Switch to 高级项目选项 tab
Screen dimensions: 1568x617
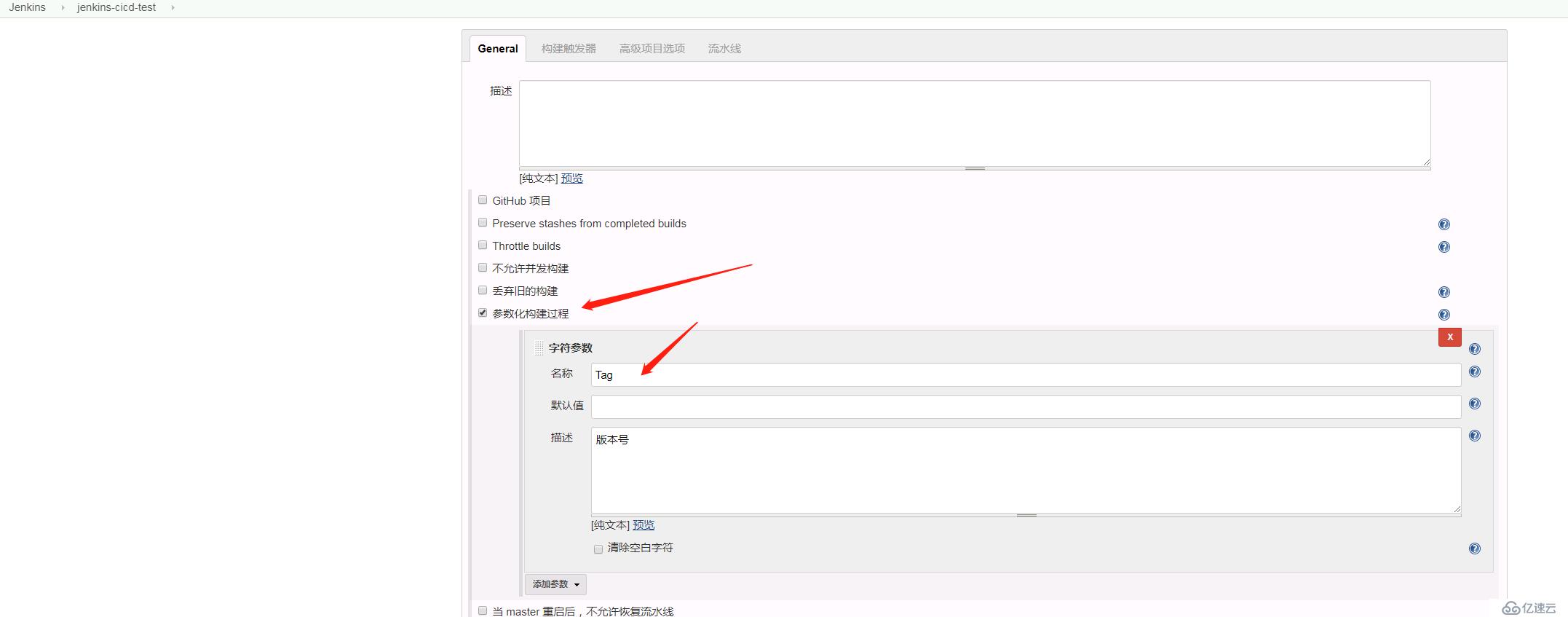click(x=652, y=48)
